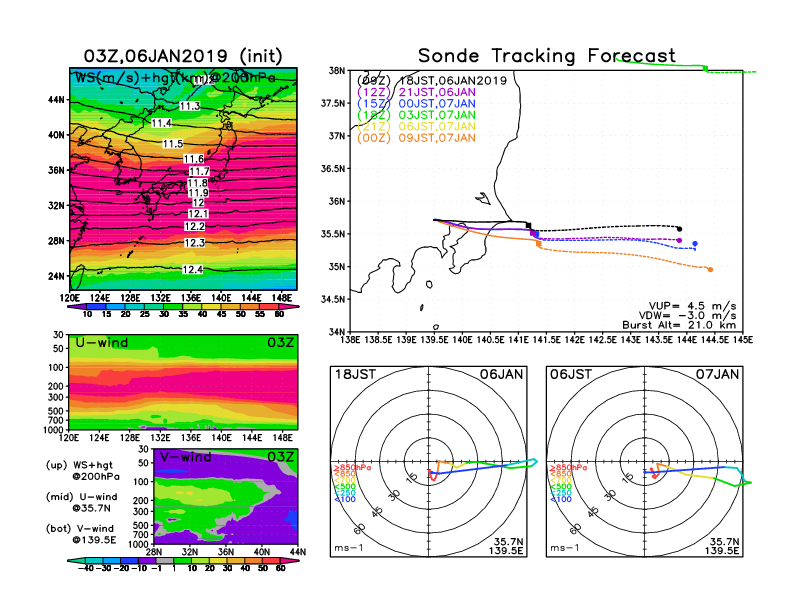This screenshot has width=792, height=612.
Task: Click the segment between 10 and 15 on wind-speed colorbar
Action: coord(96,307)
